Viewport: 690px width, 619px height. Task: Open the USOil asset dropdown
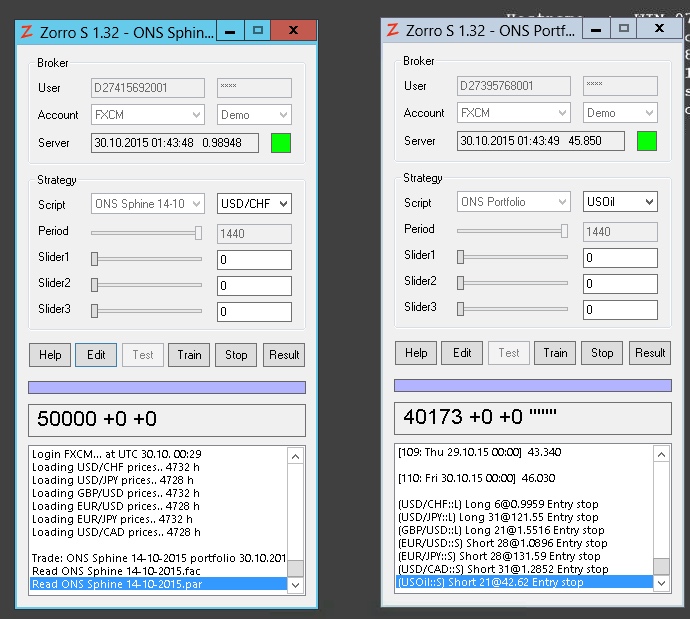tap(620, 202)
